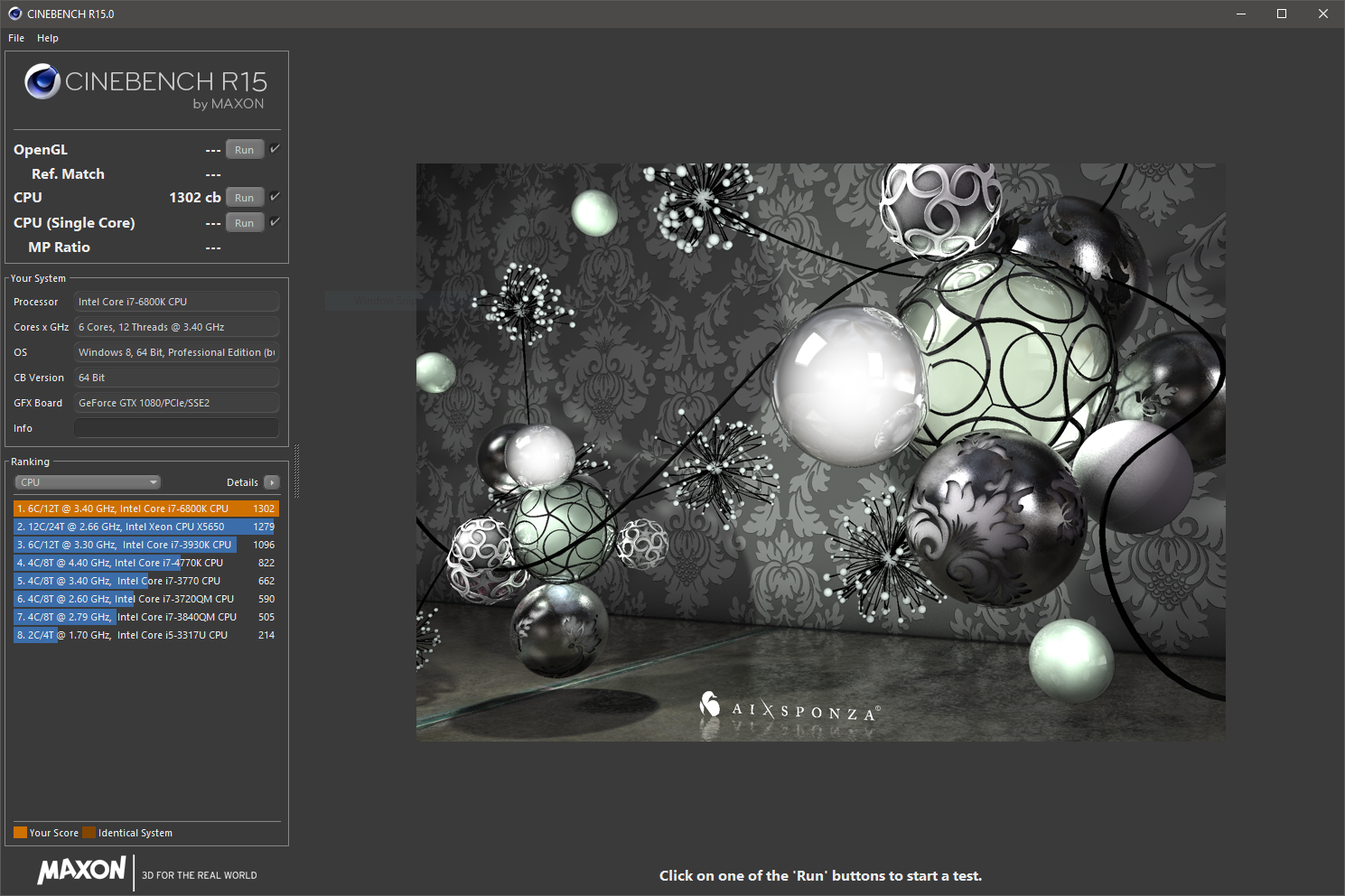The image size is (1345, 896).
Task: Click the empty Info field
Action: [176, 428]
